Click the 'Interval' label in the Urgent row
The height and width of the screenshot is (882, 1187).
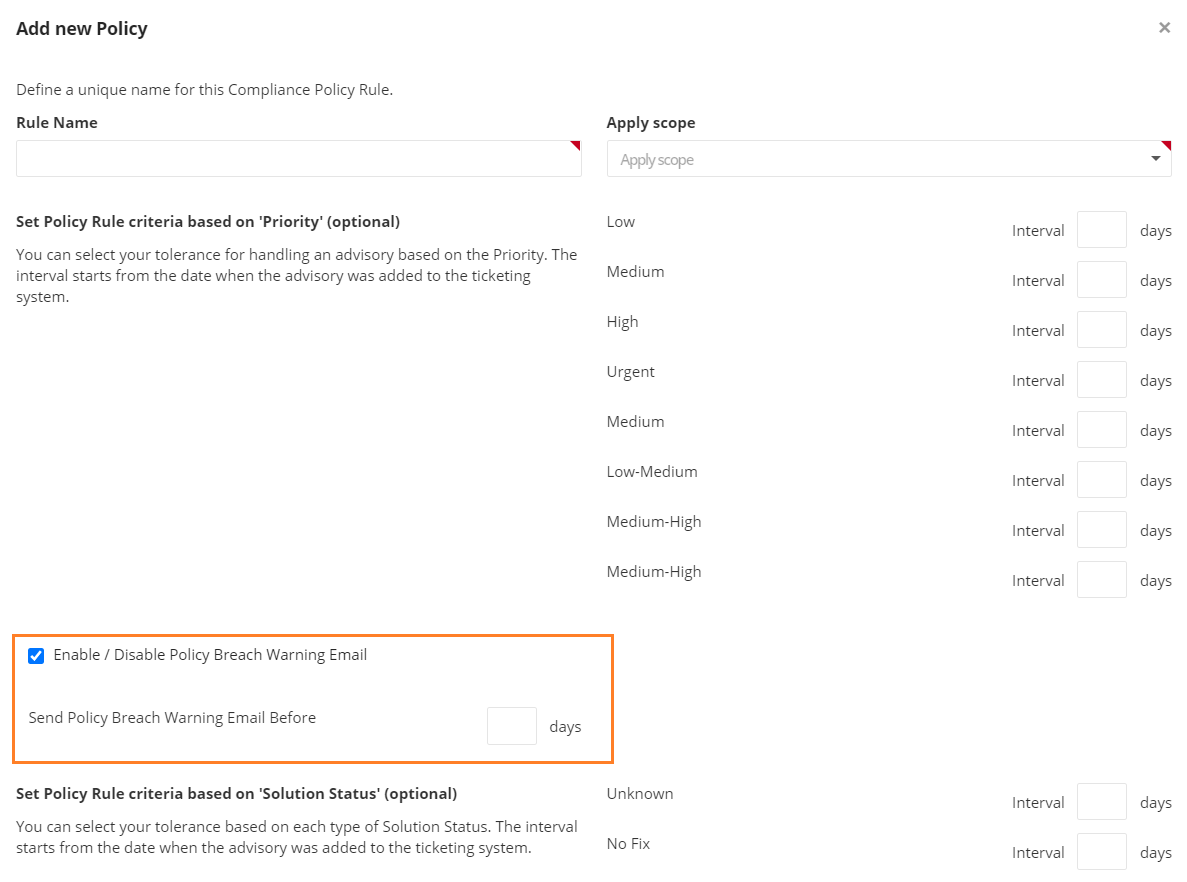pyautogui.click(x=1038, y=381)
